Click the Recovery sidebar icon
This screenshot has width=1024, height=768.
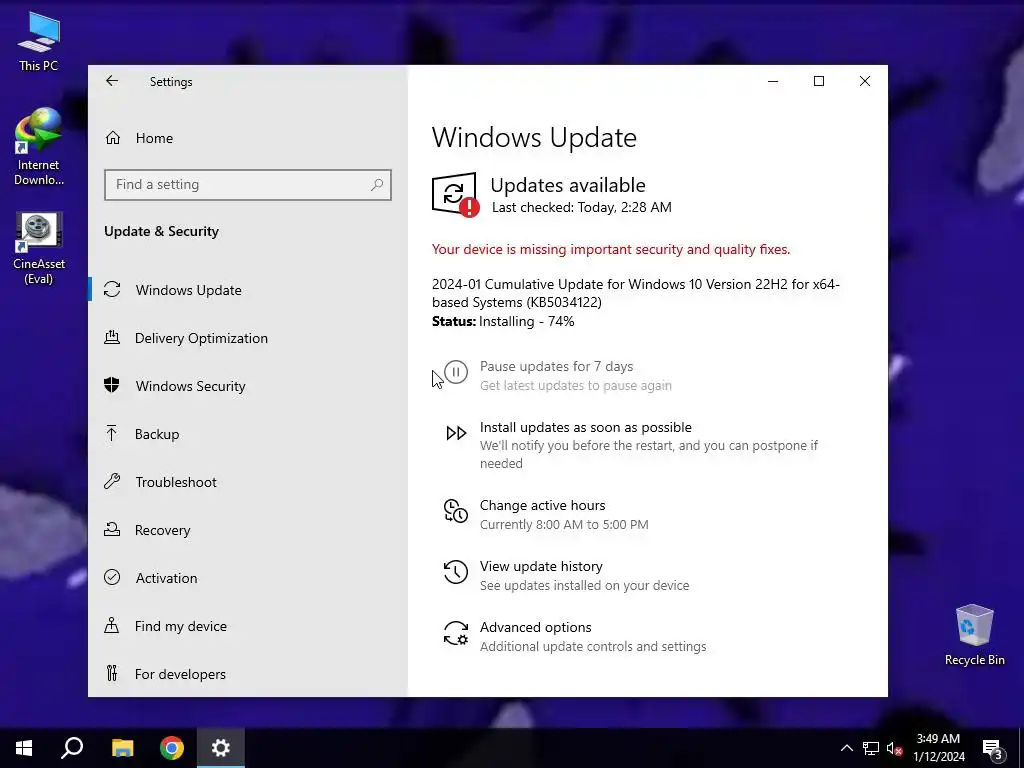112,530
